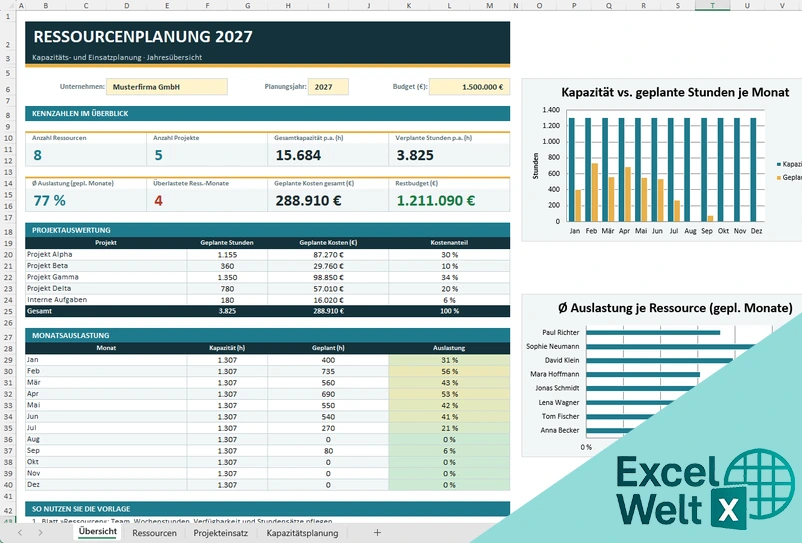802x543 pixels.
Task: Select the Projekt Gamma cell
Action: (x=106, y=277)
